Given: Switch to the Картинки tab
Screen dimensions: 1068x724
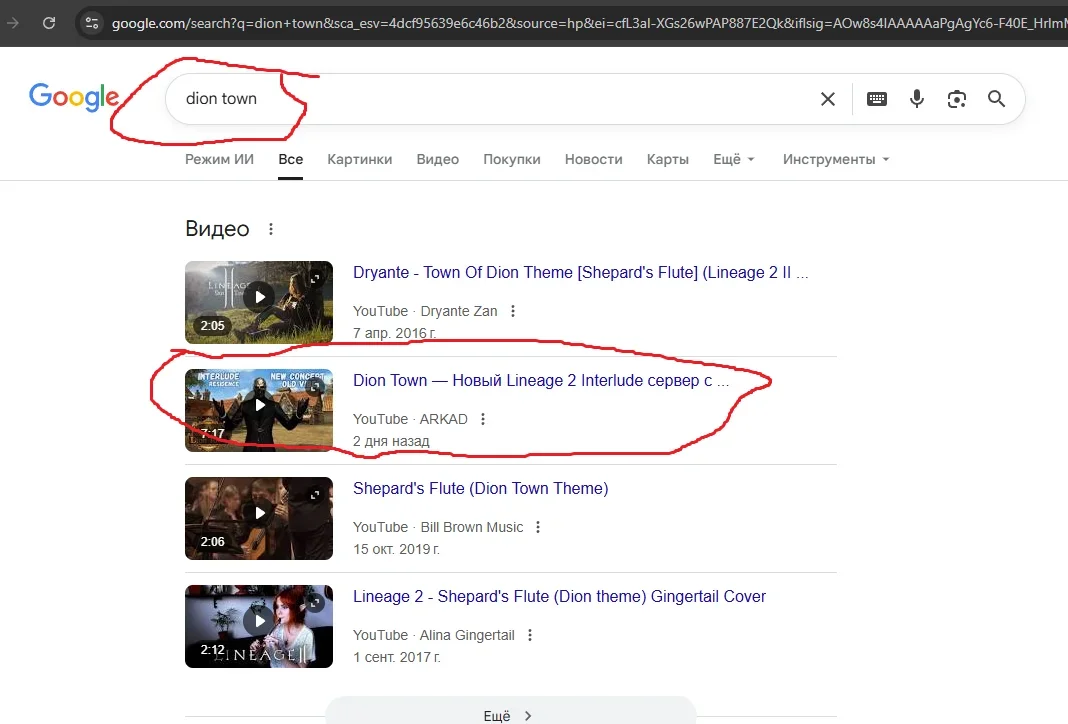Looking at the screenshot, I should (359, 159).
